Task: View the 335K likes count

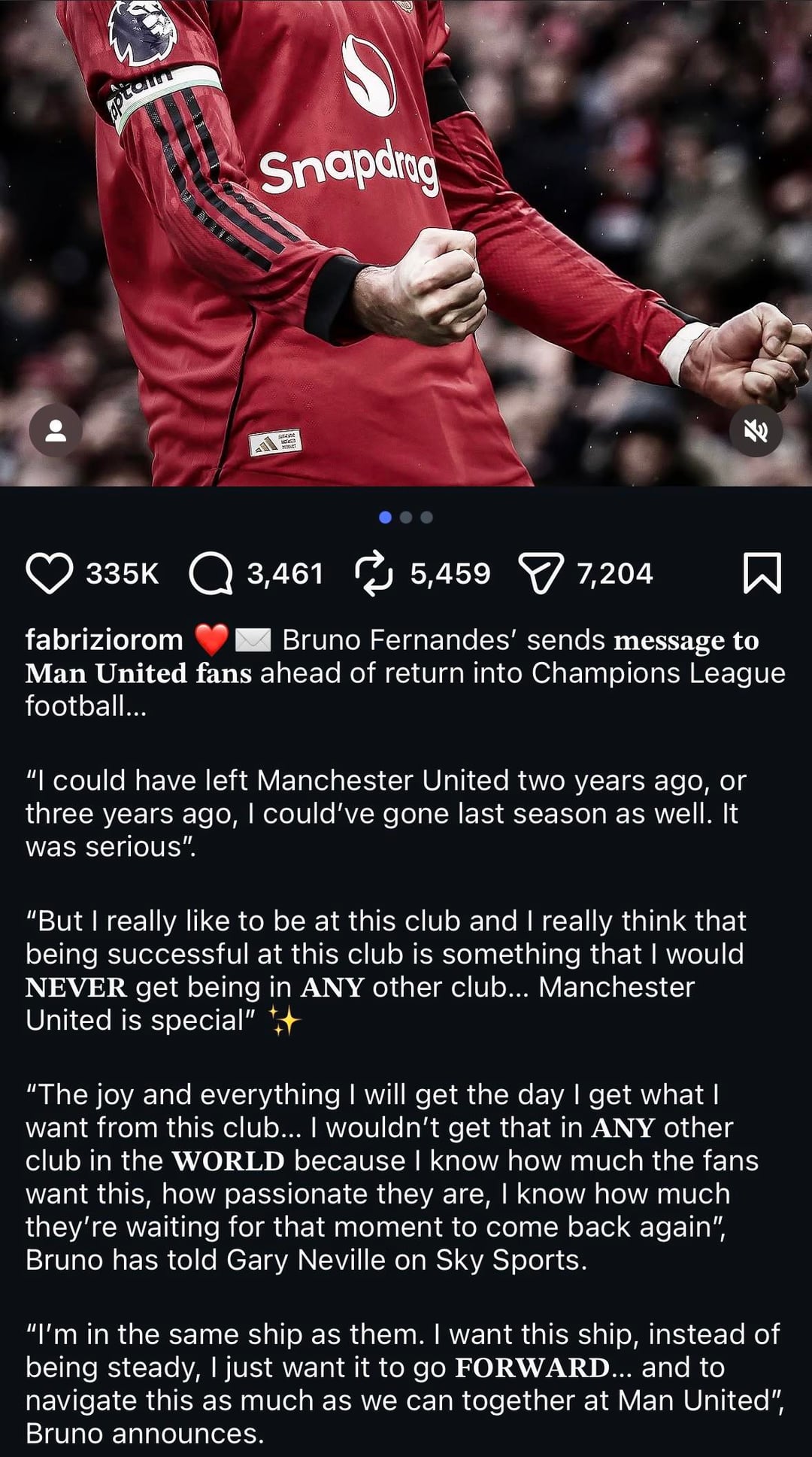Action: [x=123, y=574]
